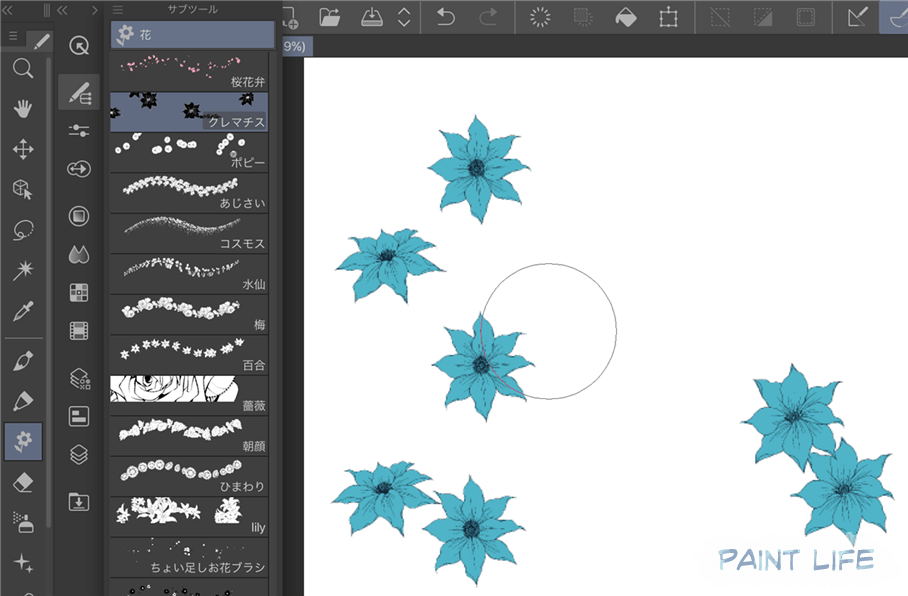908x596 pixels.
Task: Click the Decoration flower tool
Action: pyautogui.click(x=23, y=441)
